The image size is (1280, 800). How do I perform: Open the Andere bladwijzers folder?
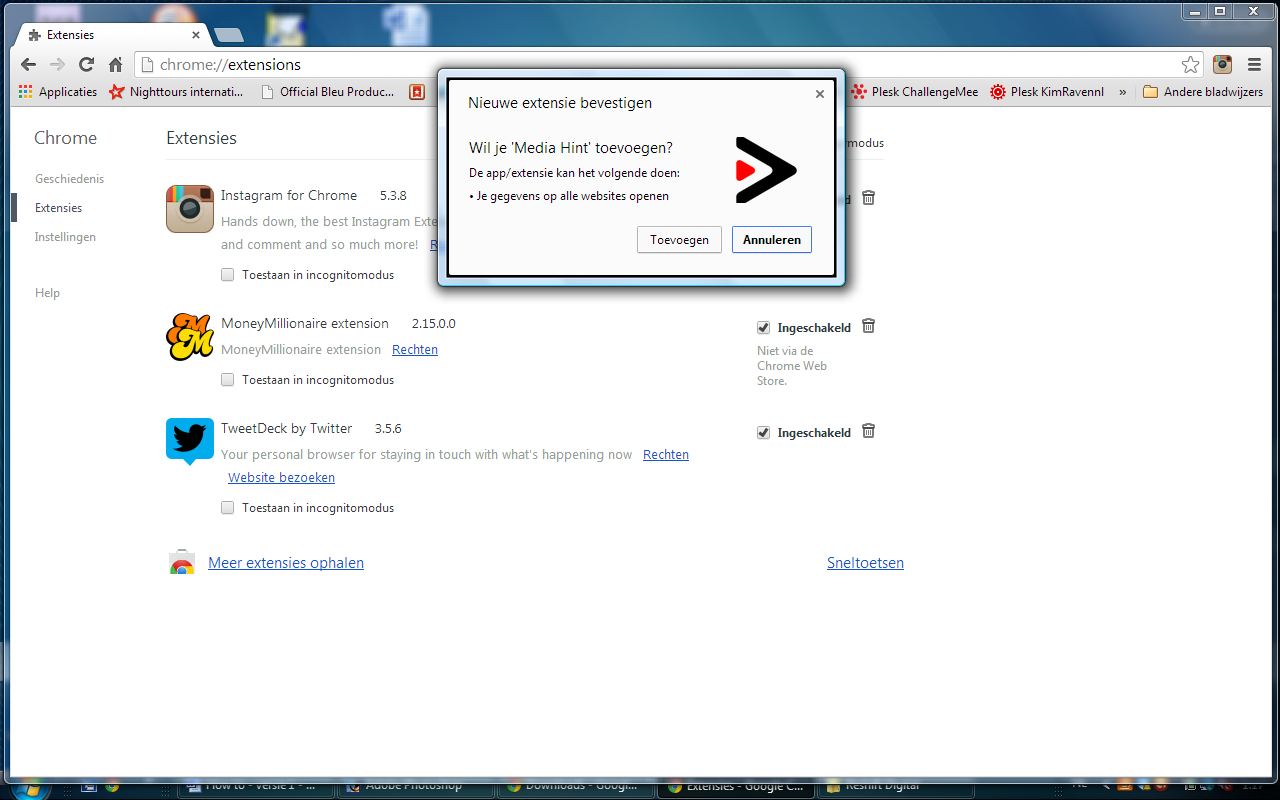(1202, 92)
